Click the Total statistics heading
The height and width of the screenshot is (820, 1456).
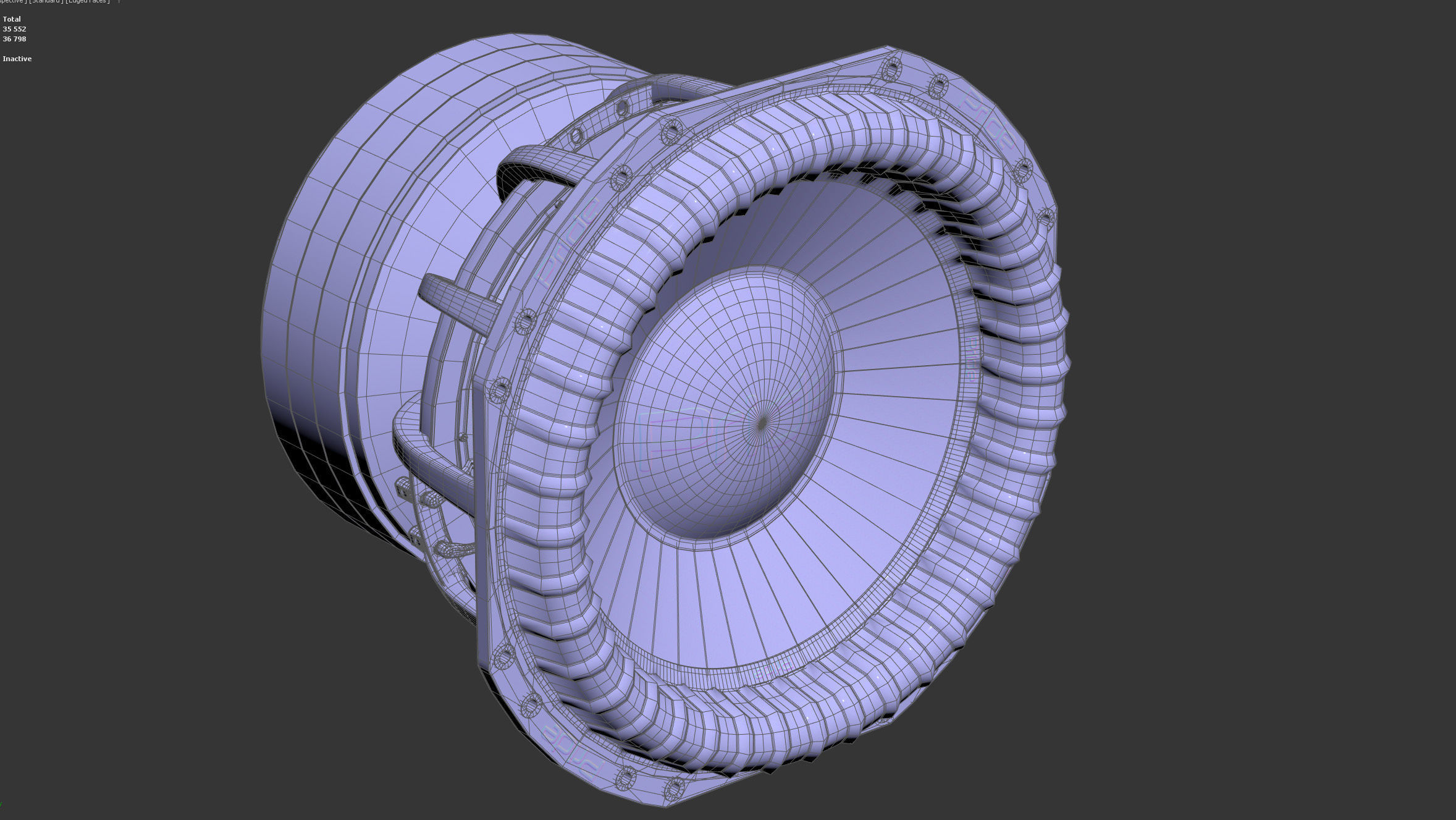point(12,19)
